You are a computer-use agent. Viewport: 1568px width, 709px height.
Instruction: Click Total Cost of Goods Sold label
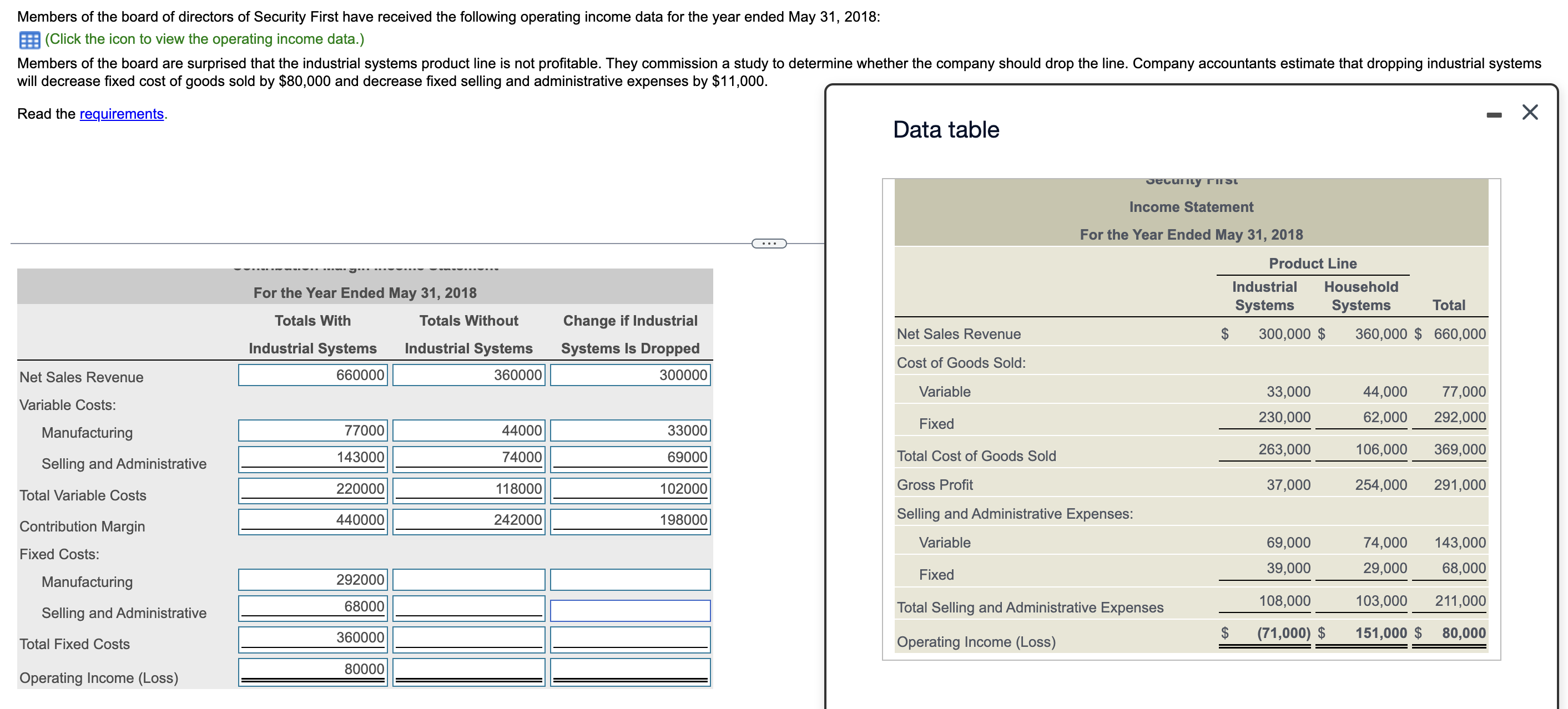click(x=976, y=456)
